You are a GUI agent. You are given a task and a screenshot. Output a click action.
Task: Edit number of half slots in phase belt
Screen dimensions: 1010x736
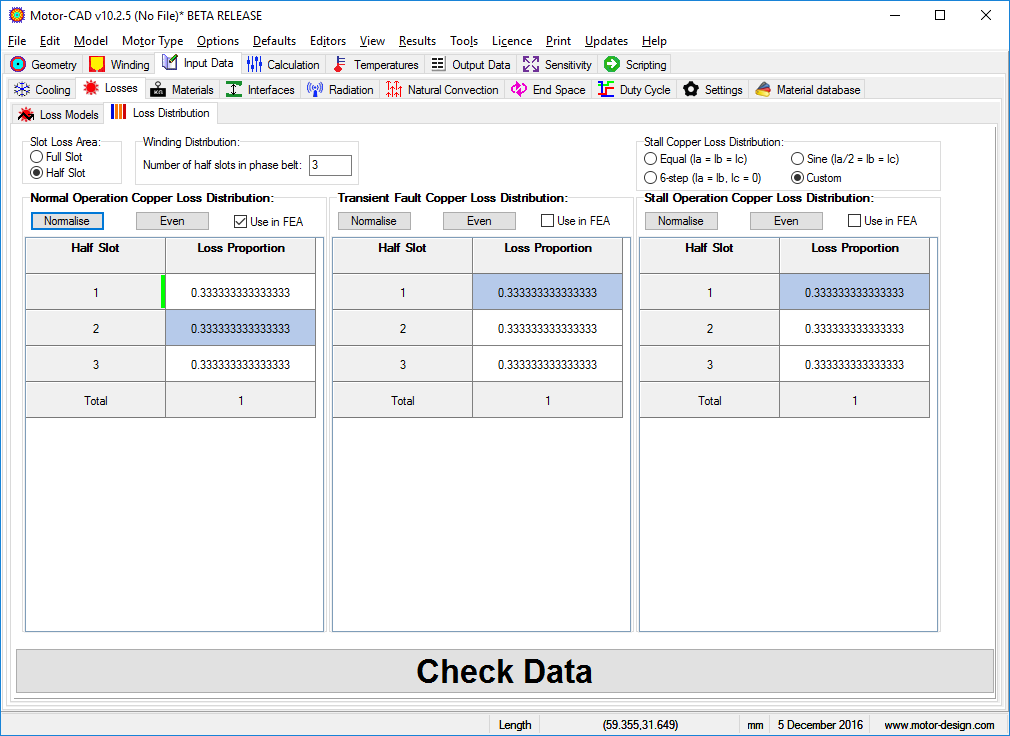pyautogui.click(x=330, y=165)
